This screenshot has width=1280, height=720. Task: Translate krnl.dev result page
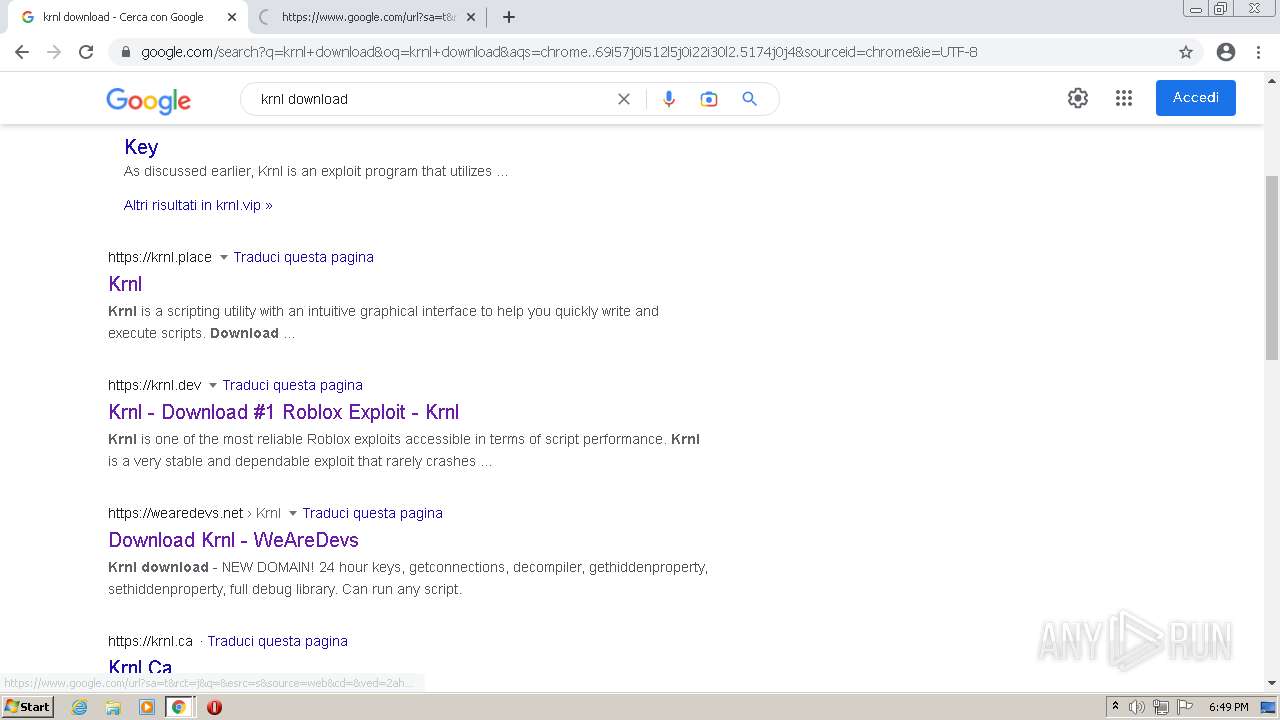293,385
